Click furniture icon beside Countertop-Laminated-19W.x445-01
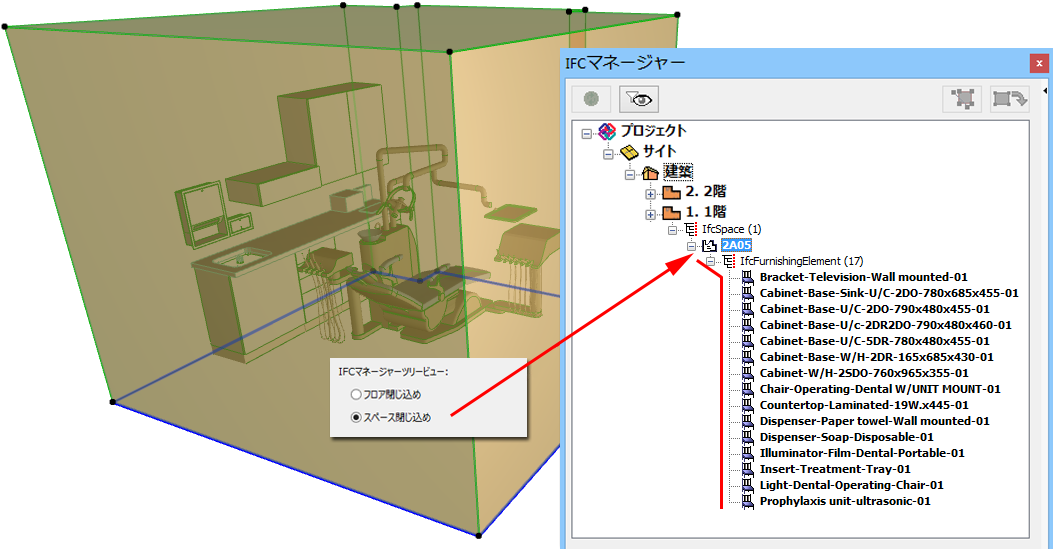1053x549 pixels. [x=747, y=405]
